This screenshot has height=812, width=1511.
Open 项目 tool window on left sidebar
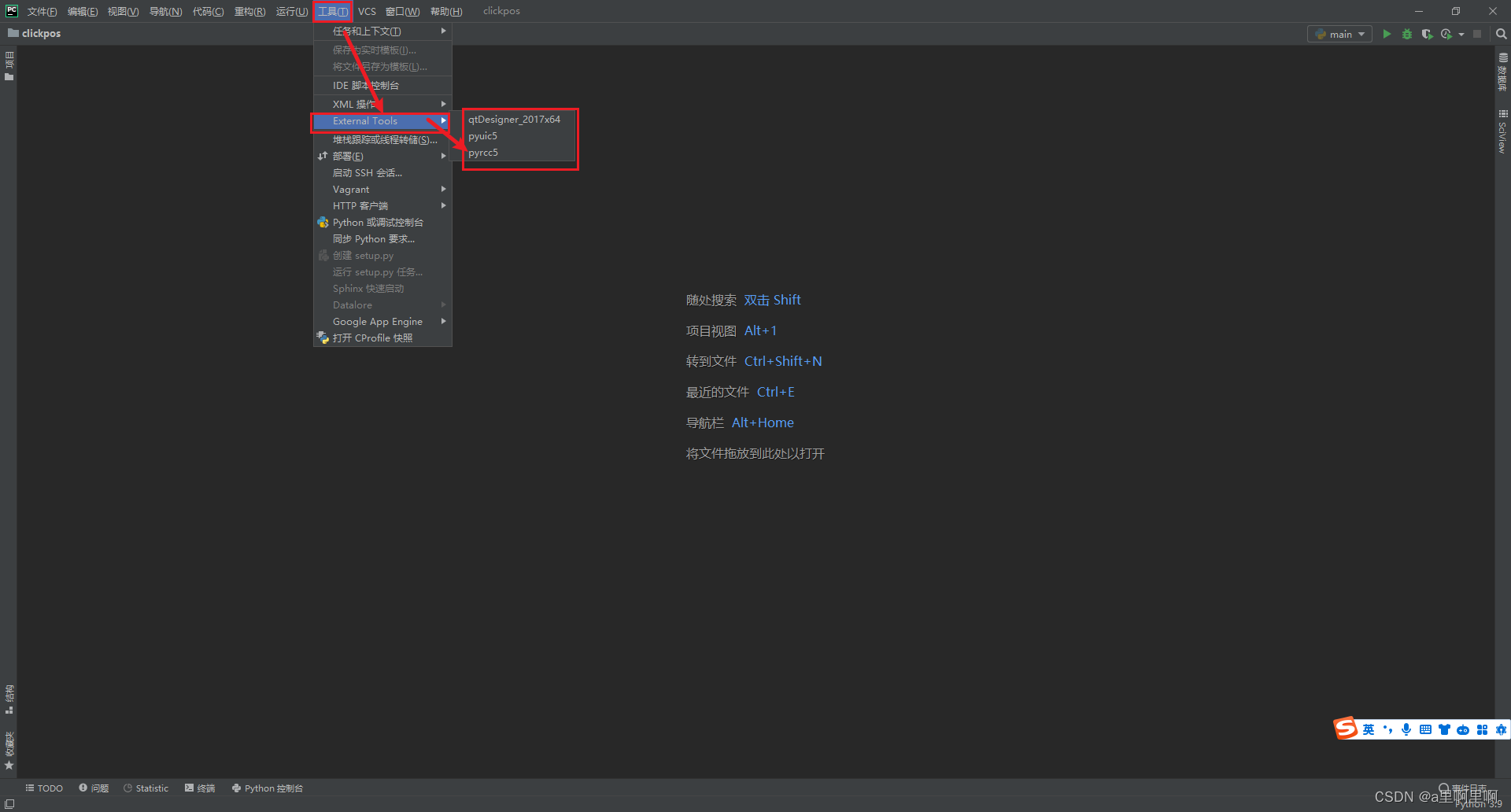9,65
